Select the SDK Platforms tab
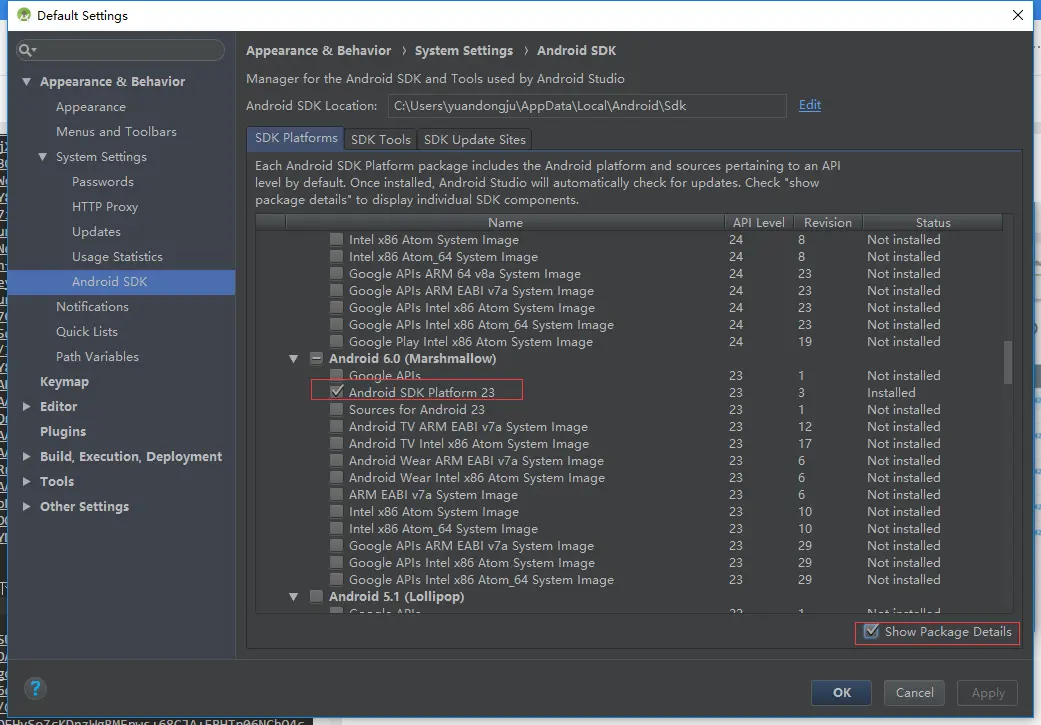This screenshot has width=1041, height=725. pyautogui.click(x=296, y=138)
